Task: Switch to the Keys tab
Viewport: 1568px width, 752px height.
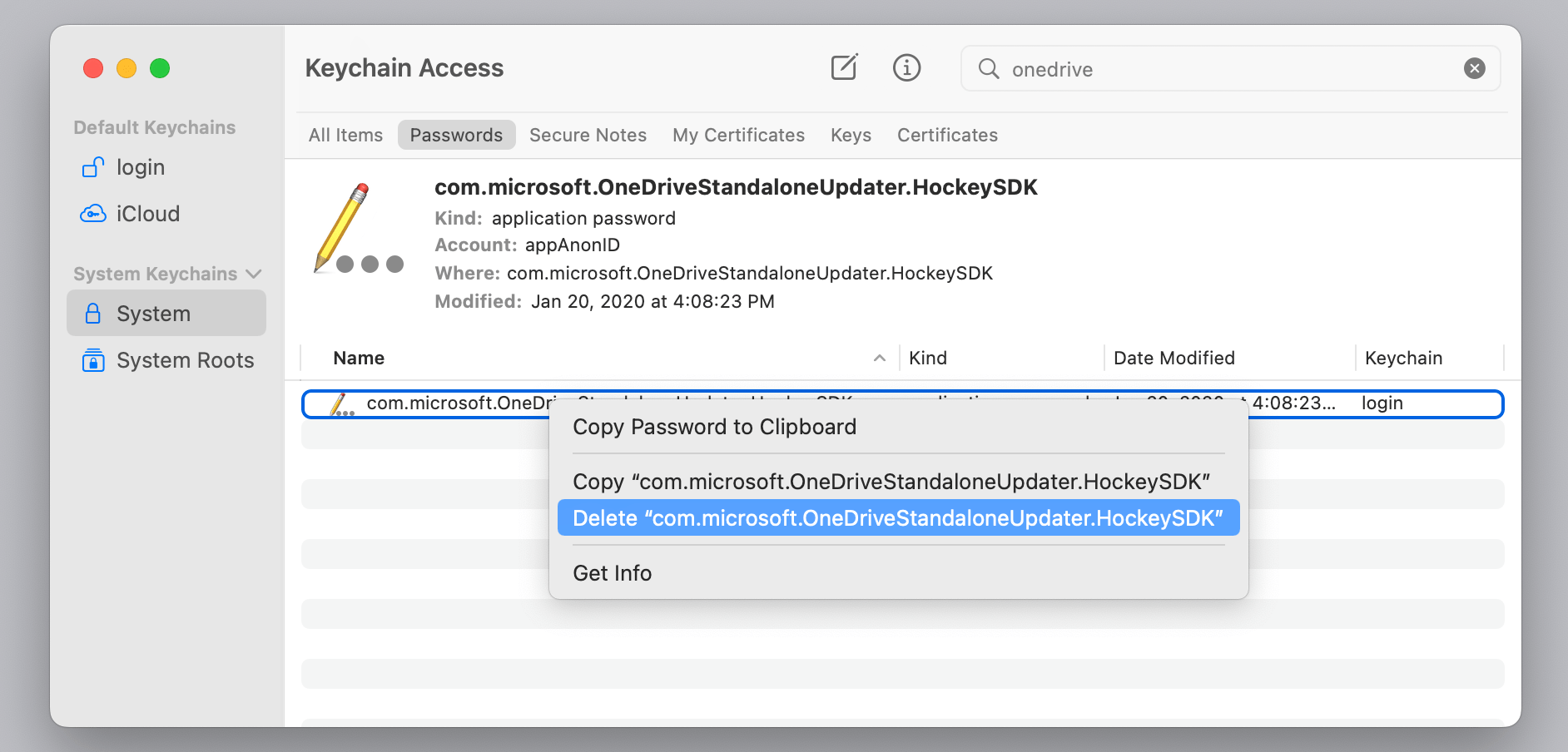Action: point(851,135)
